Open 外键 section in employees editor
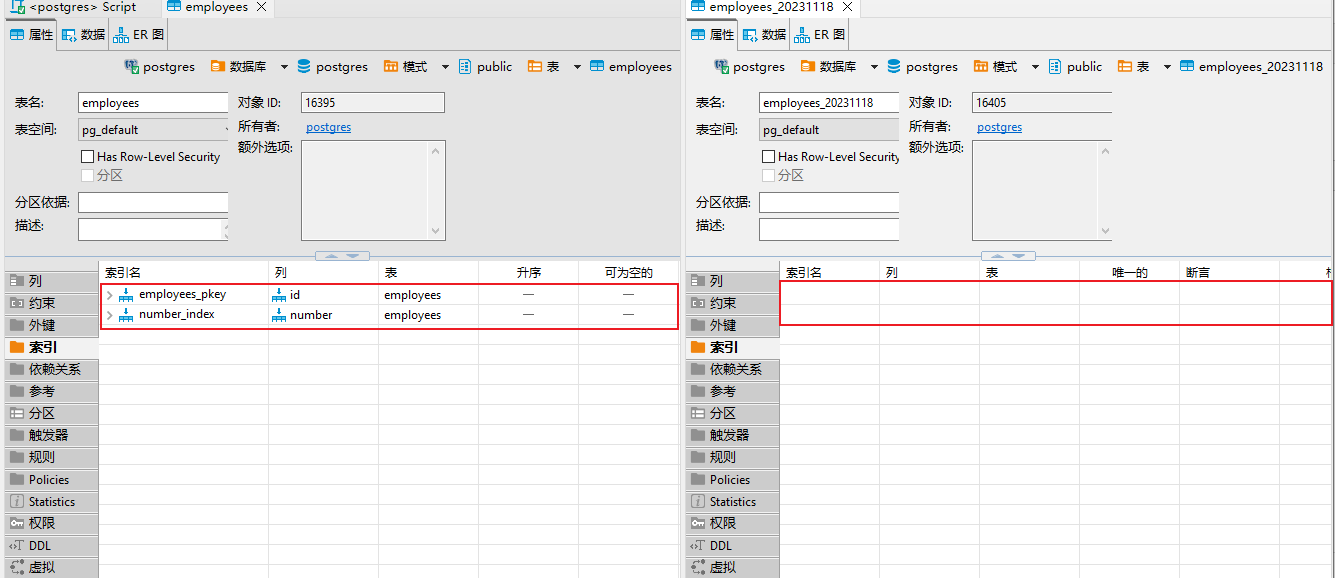This screenshot has height=578, width=1335. 50,326
